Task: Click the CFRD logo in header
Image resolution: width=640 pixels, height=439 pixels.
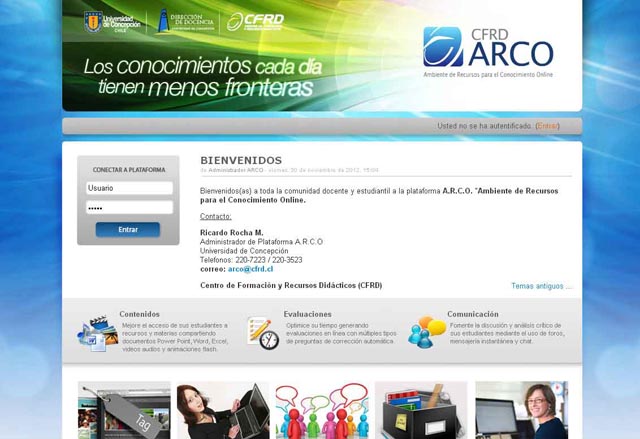Action: pyautogui.click(x=255, y=22)
